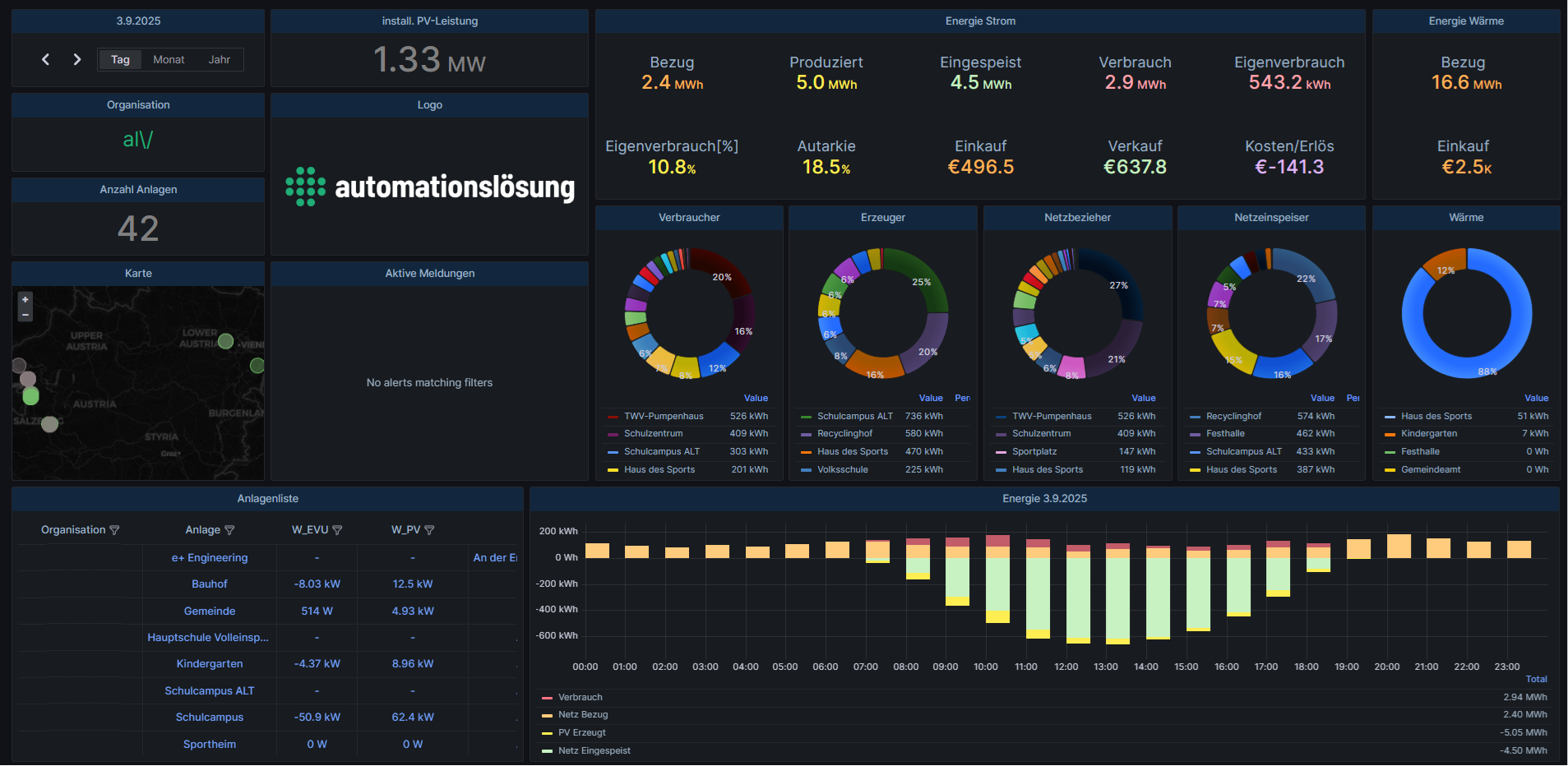Image resolution: width=1568 pixels, height=766 pixels.
Task: Open the Netzeinspeiser panel title menu
Action: (x=1271, y=217)
